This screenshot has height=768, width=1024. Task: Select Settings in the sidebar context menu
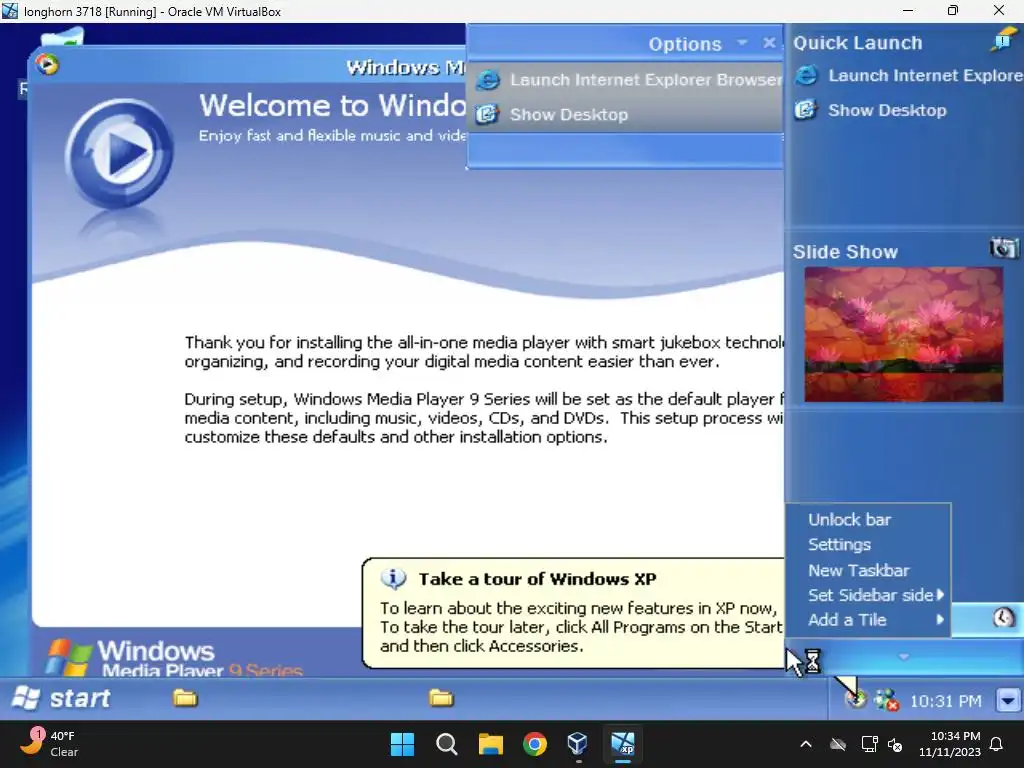coord(839,545)
